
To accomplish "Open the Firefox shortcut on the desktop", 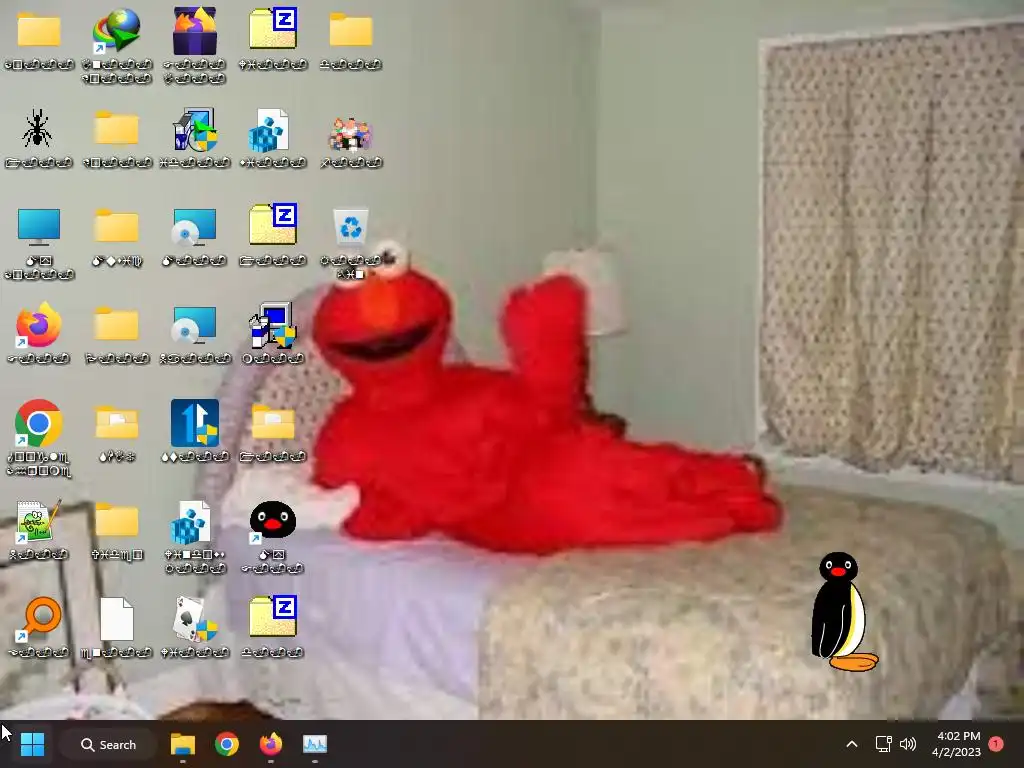I will point(39,325).
